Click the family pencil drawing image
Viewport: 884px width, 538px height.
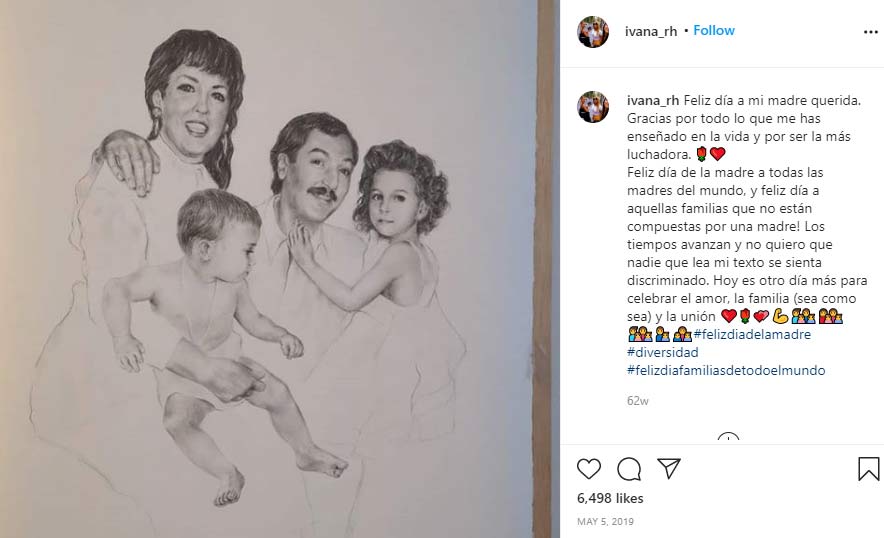click(280, 270)
